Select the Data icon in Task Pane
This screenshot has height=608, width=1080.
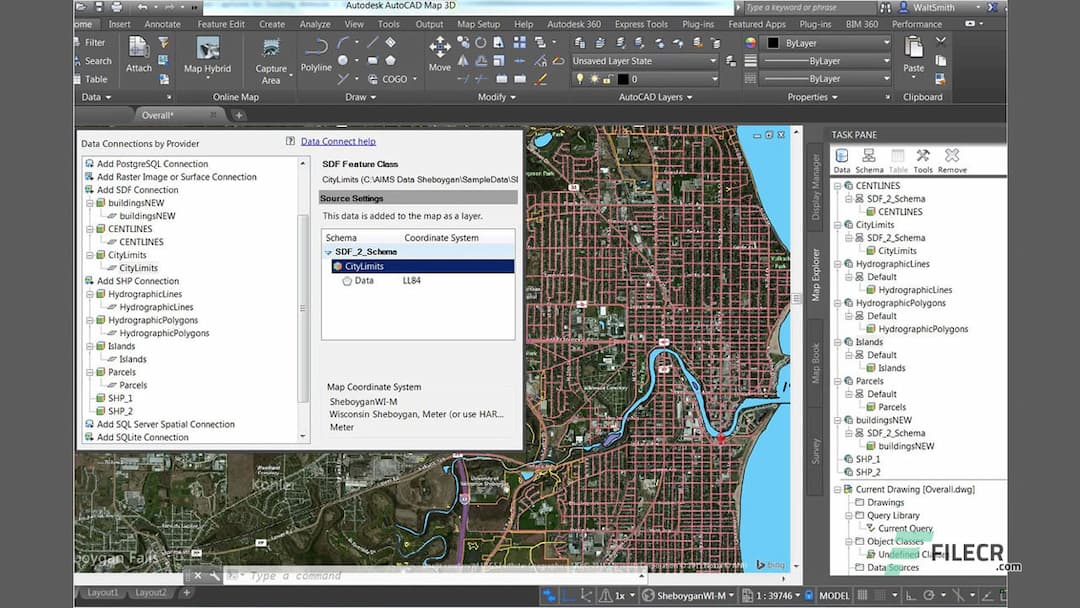[841, 158]
